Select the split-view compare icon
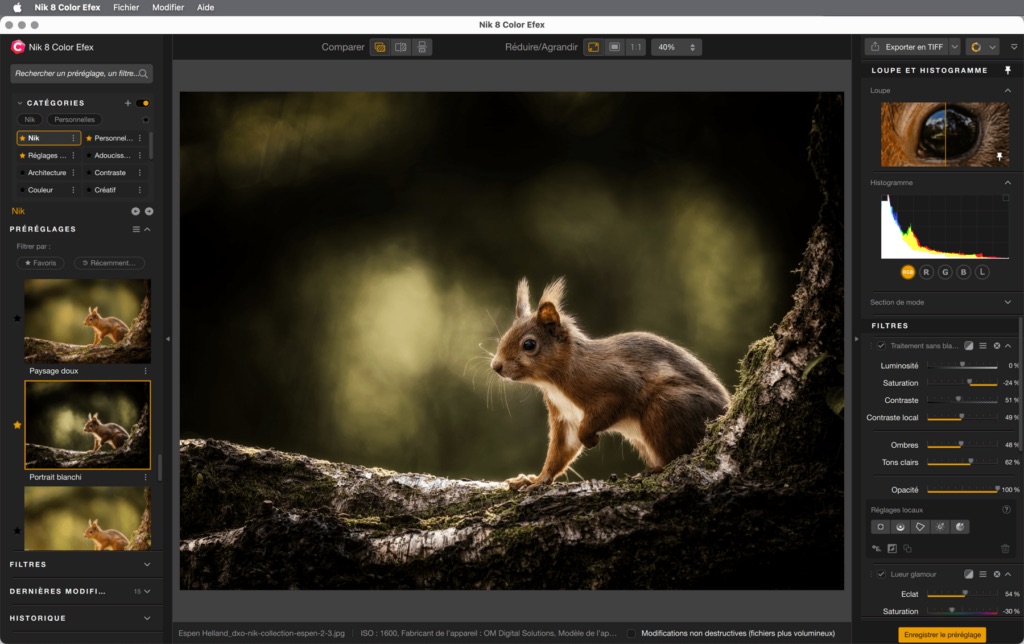Viewport: 1024px width, 644px height. 401,47
